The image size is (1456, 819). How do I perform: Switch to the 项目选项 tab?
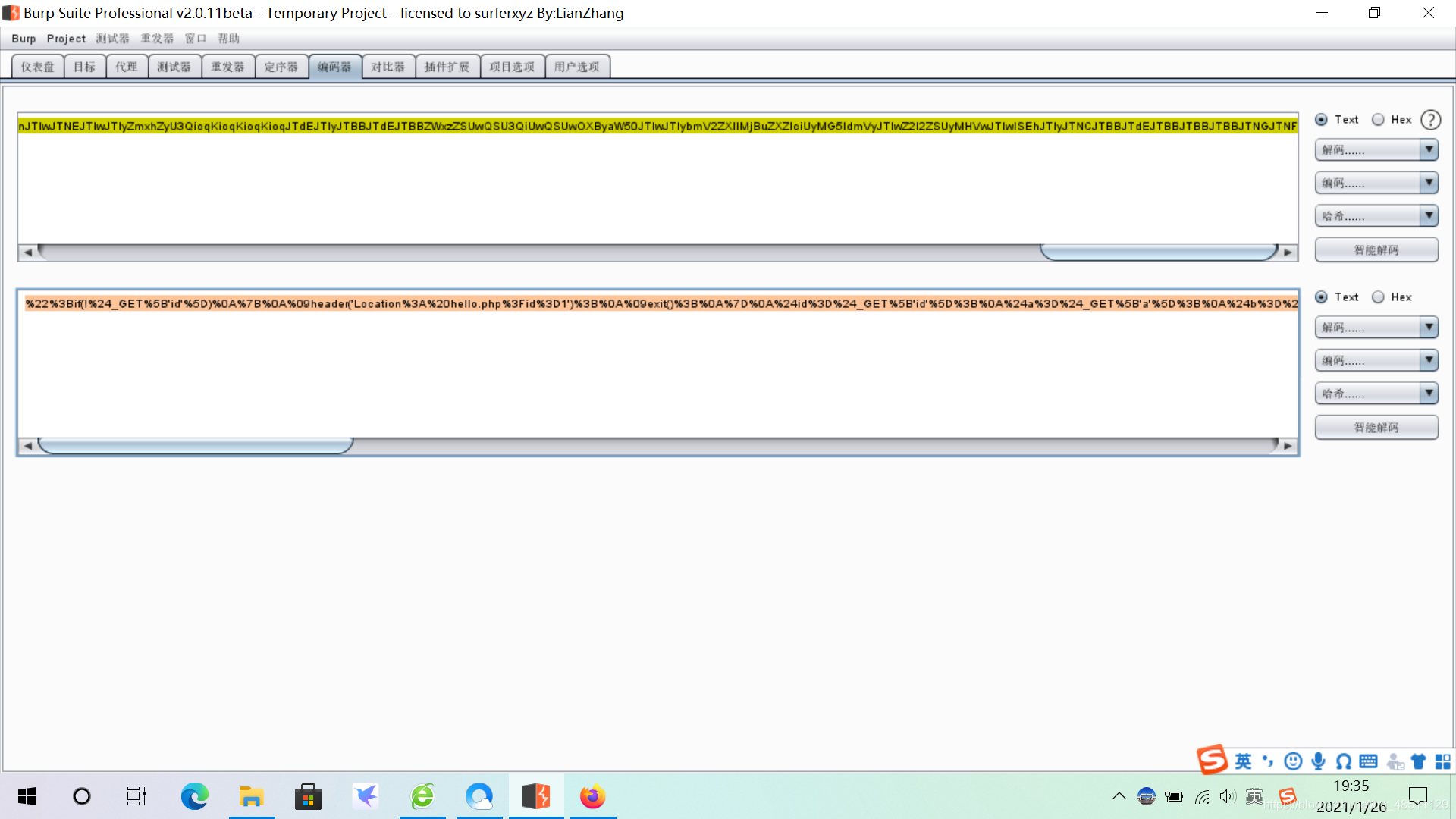click(x=513, y=67)
